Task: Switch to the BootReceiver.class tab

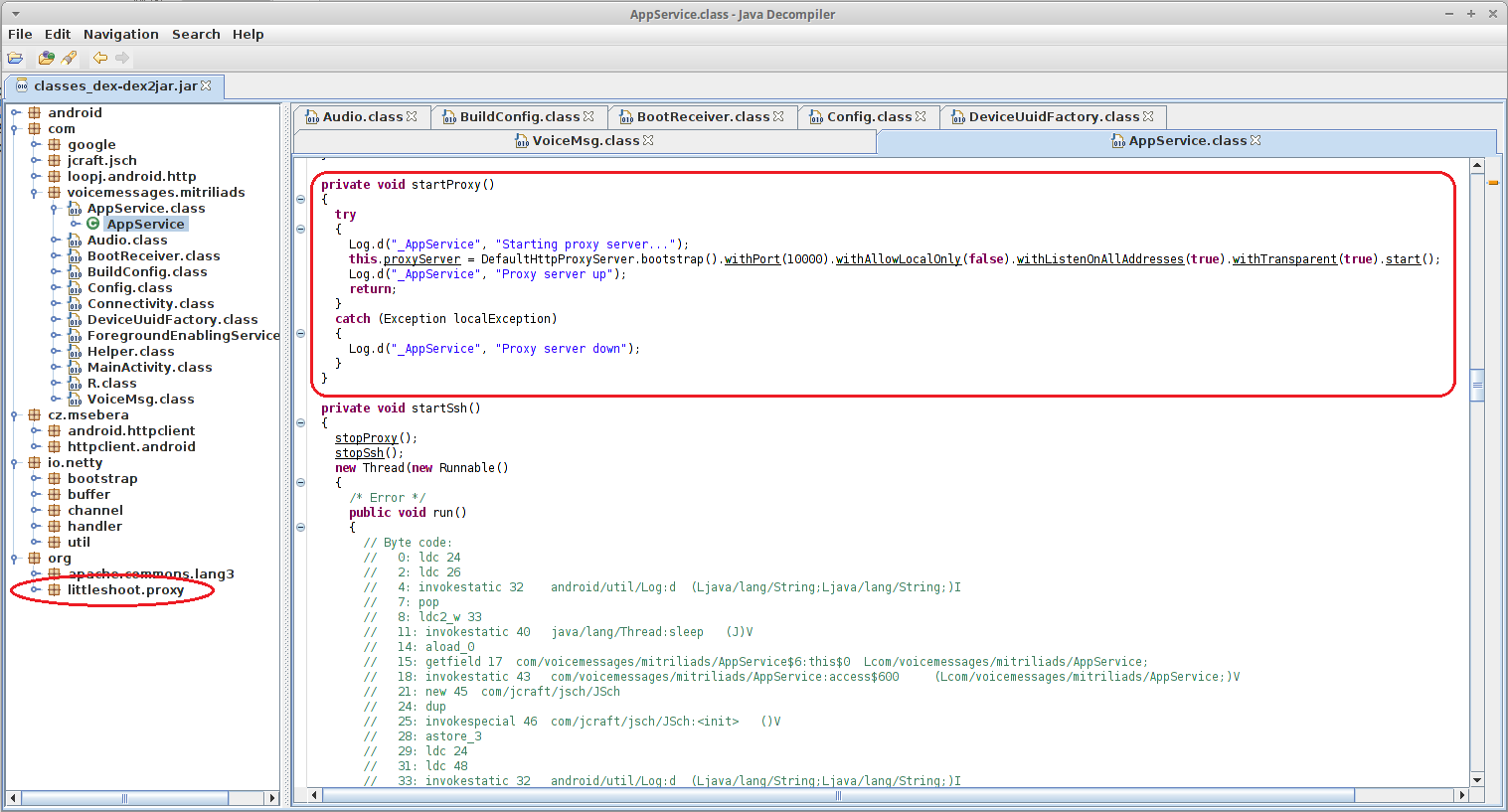Action: (703, 116)
